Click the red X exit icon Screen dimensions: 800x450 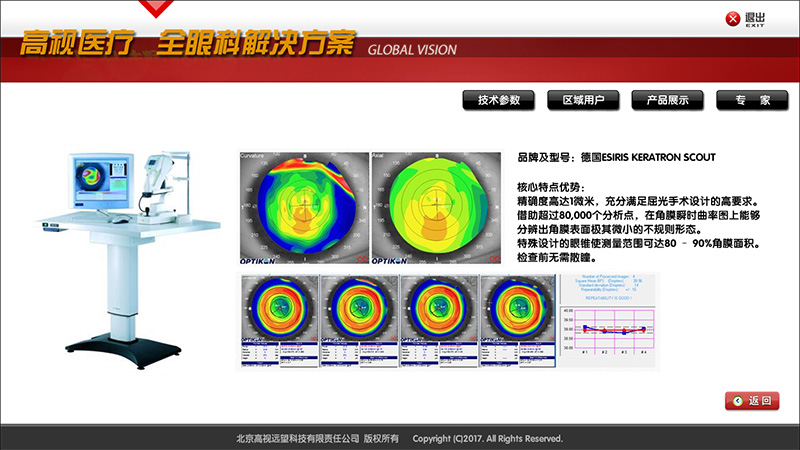[x=733, y=19]
